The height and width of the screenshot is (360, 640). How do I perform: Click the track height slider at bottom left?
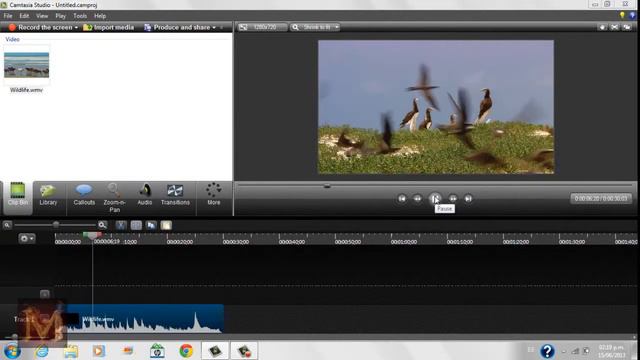coord(14,336)
